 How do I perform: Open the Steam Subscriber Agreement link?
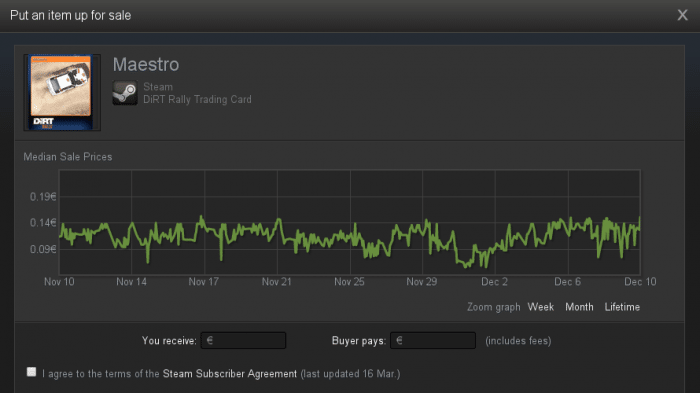point(229,374)
